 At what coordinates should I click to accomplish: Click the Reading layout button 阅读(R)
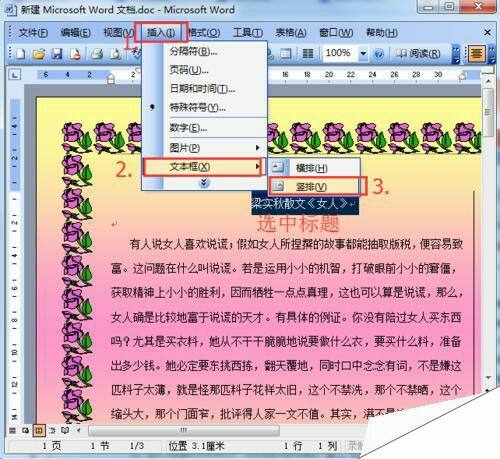coord(418,53)
